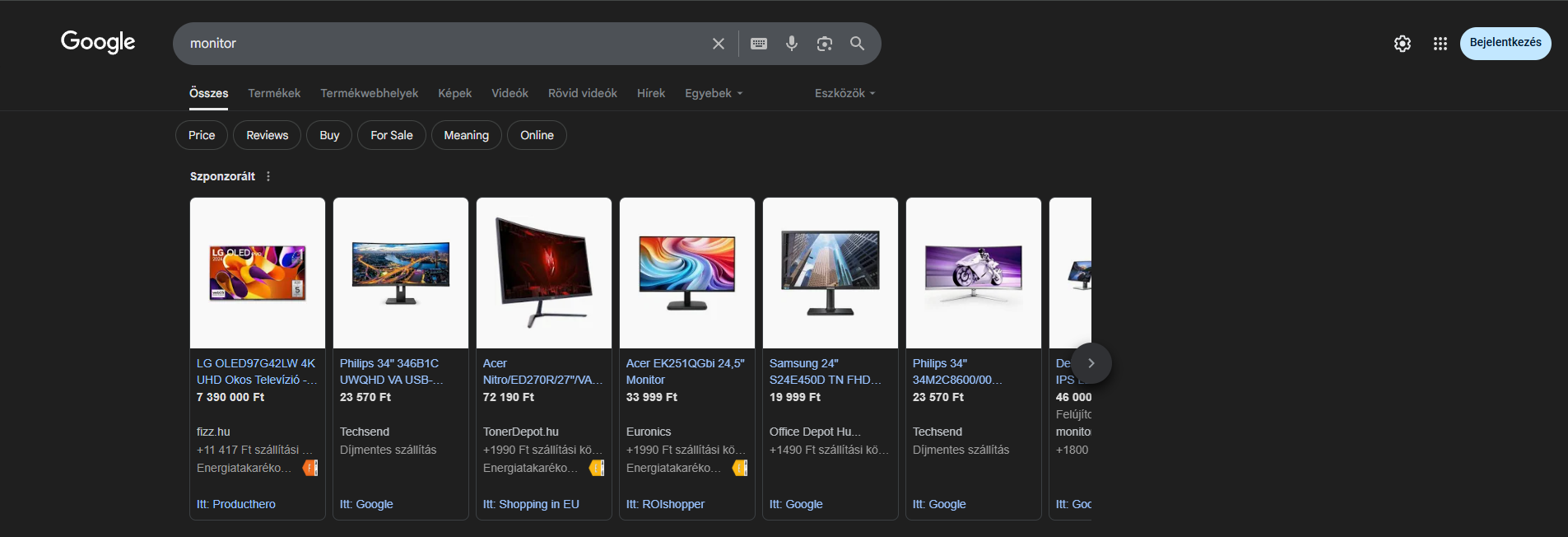1568x537 pixels.
Task: Click energy label on Acer EK251QGbi card
Action: (740, 468)
